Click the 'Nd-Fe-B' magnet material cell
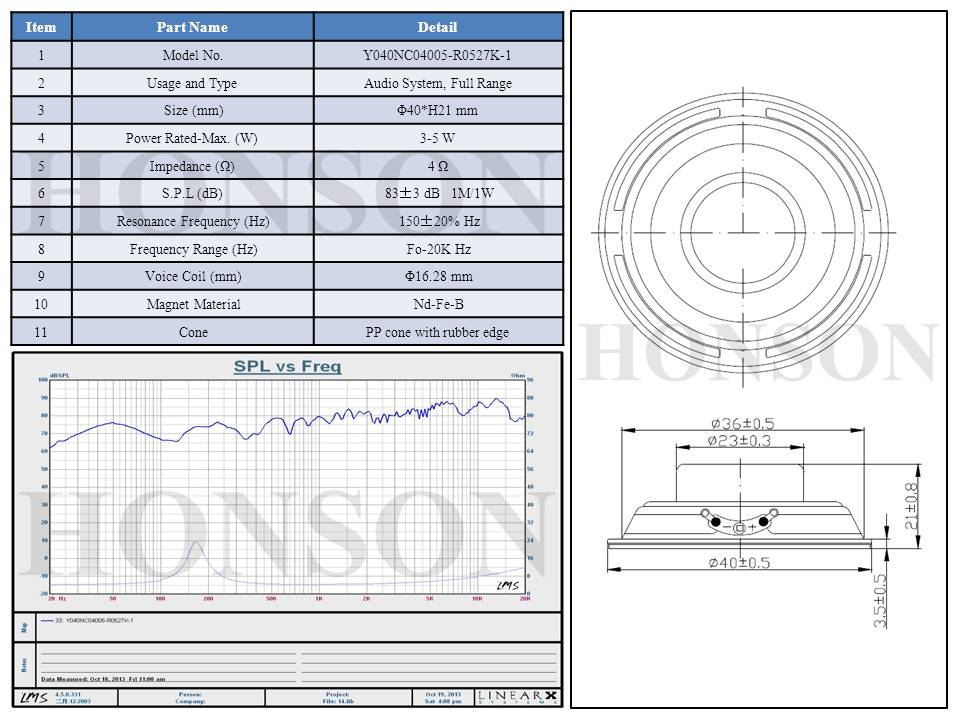 [437, 304]
